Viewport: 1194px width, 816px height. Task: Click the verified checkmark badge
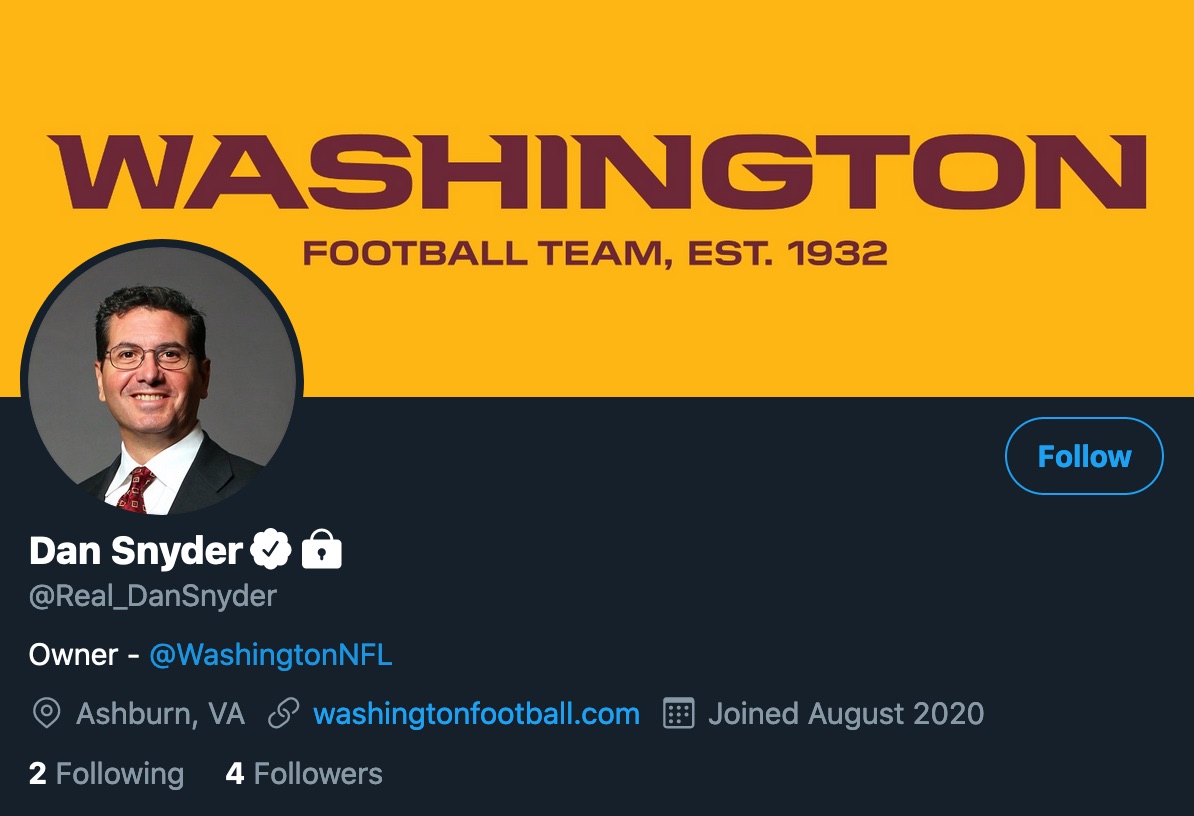[270, 549]
